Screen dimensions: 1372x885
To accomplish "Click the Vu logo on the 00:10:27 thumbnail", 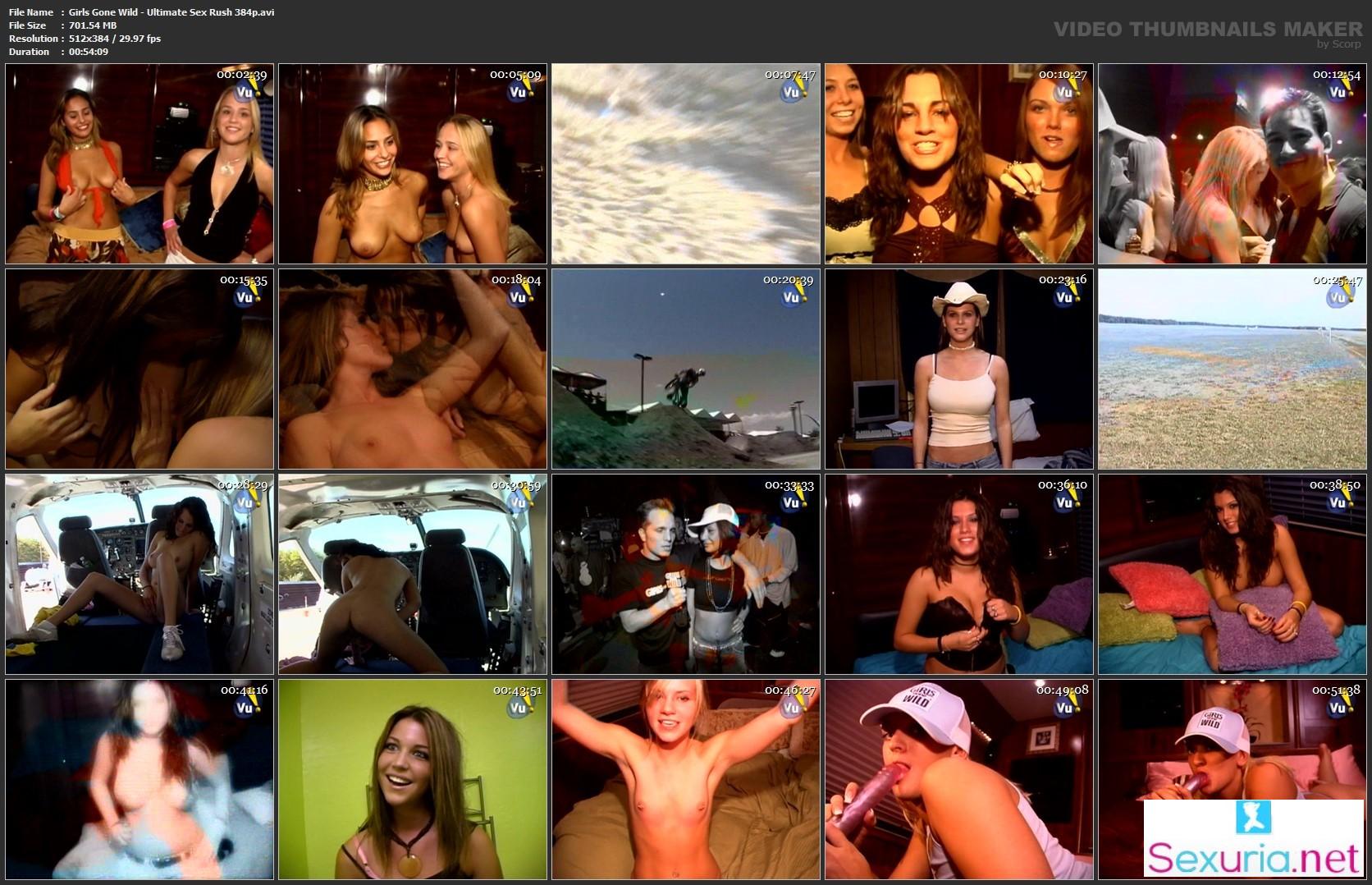I will pyautogui.click(x=1065, y=92).
